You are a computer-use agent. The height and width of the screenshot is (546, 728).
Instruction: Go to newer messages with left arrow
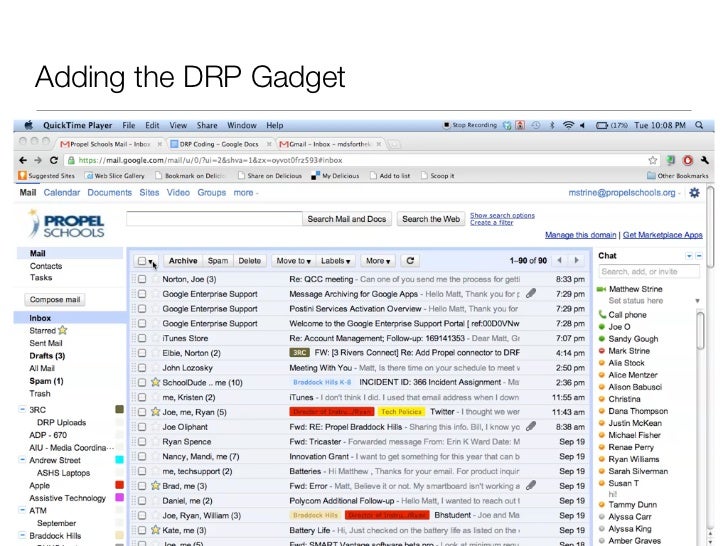pos(559,260)
